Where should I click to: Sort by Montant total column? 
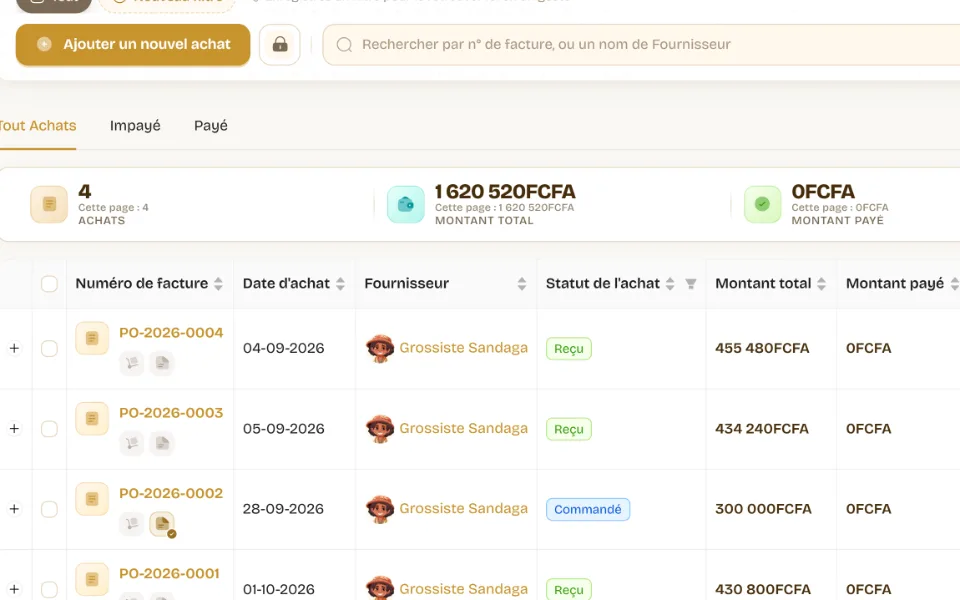tap(822, 284)
